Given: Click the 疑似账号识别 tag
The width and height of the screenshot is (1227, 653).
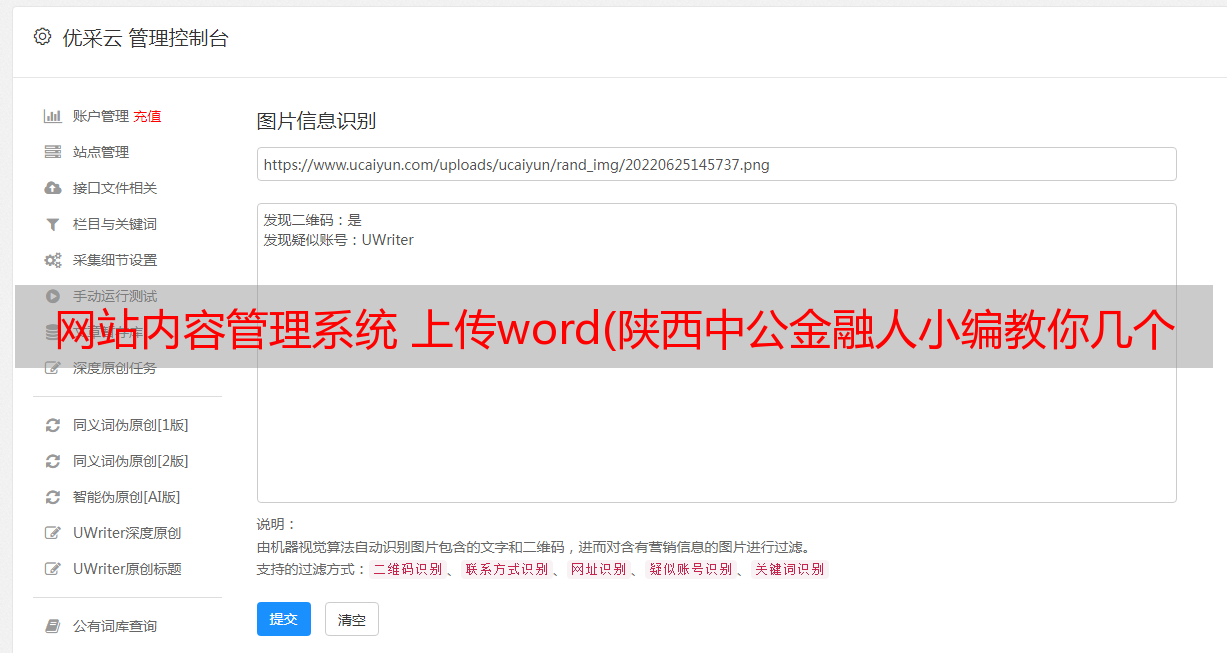Looking at the screenshot, I should pos(691,569).
